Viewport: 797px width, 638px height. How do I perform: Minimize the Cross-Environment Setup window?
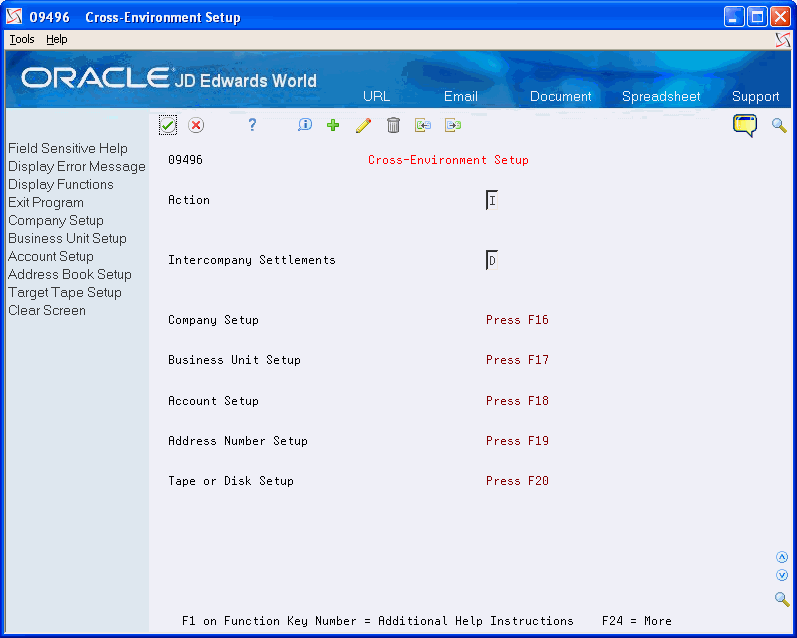(733, 17)
